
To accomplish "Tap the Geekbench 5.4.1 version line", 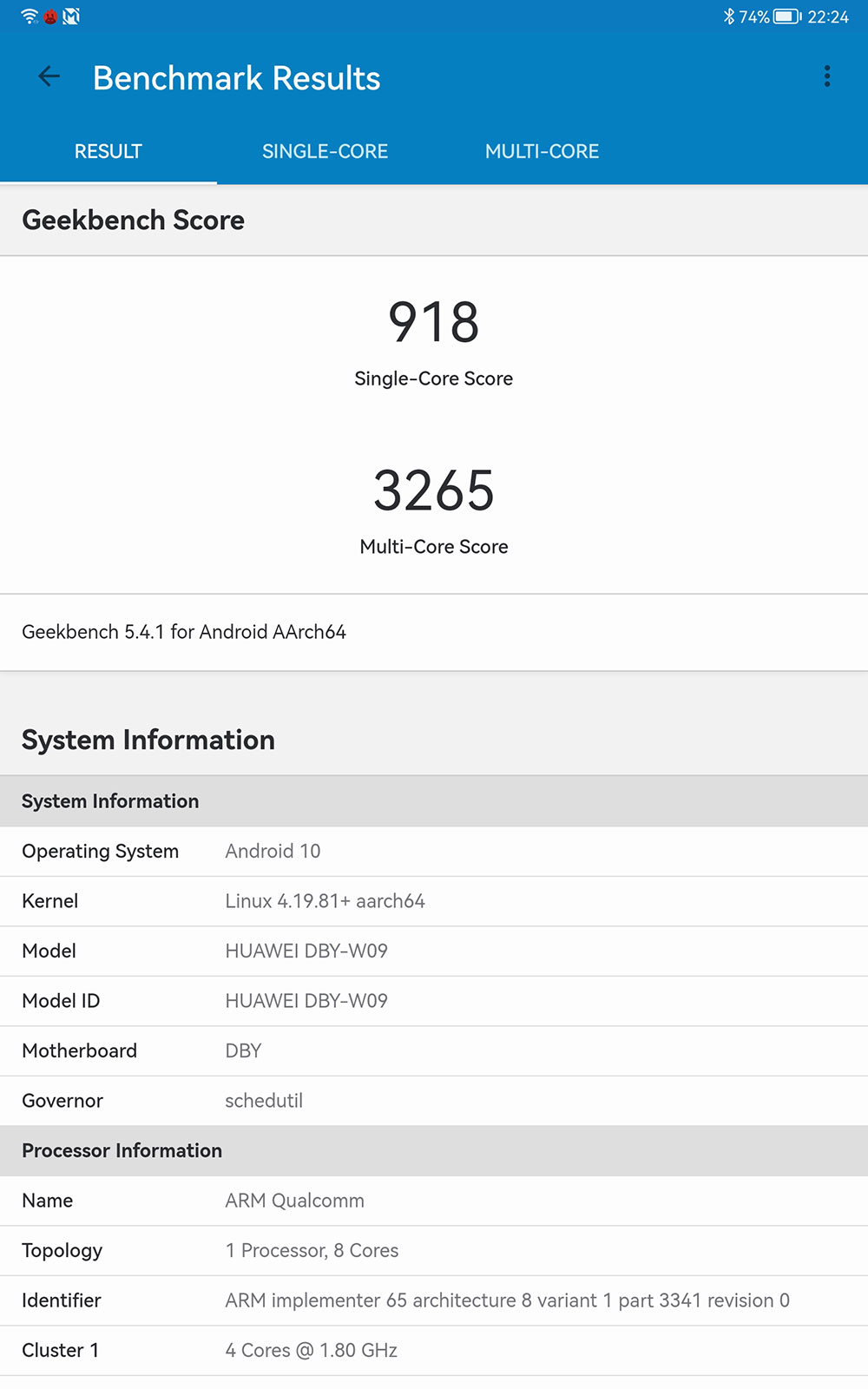I will click(184, 632).
